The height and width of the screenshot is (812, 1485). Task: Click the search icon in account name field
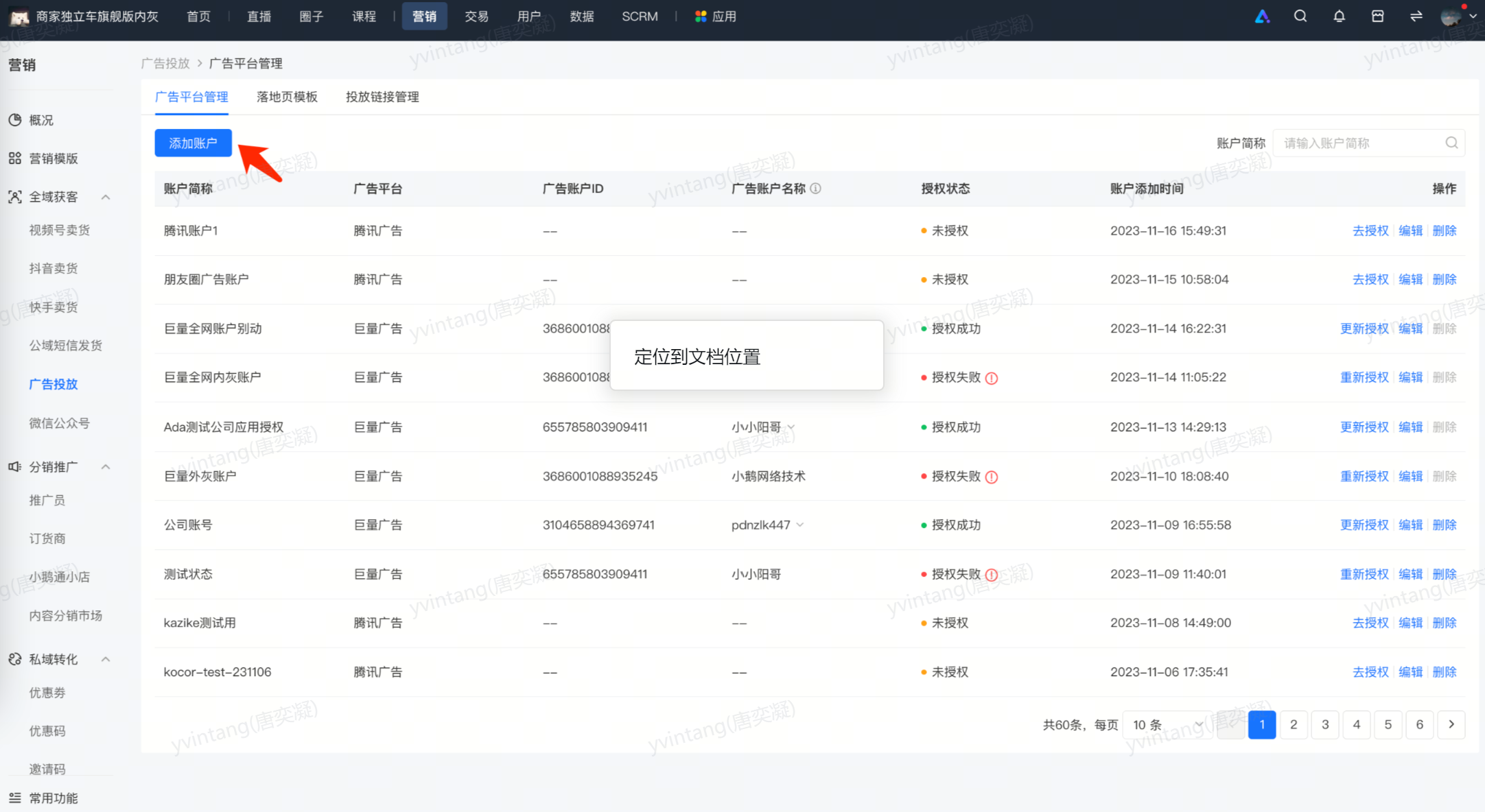[x=1451, y=143]
